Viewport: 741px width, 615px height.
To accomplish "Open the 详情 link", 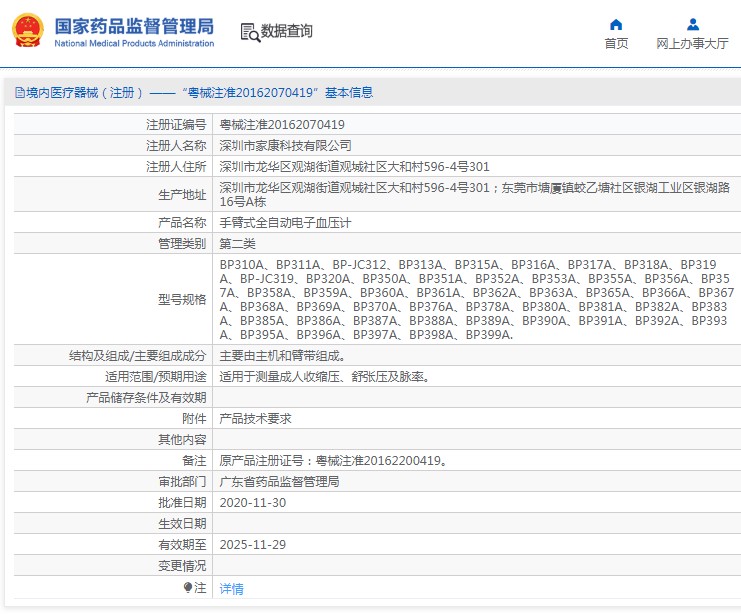I will pos(232,589).
